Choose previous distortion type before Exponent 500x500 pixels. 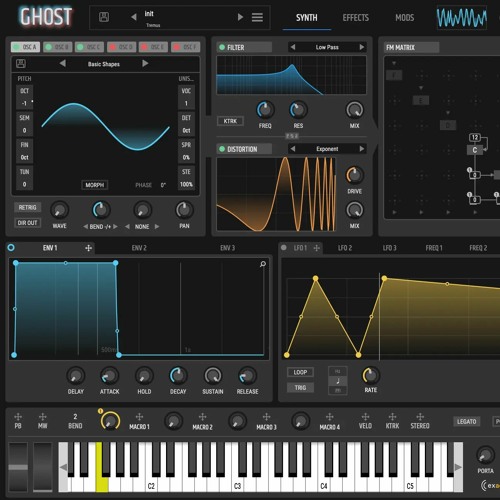[x=293, y=149]
